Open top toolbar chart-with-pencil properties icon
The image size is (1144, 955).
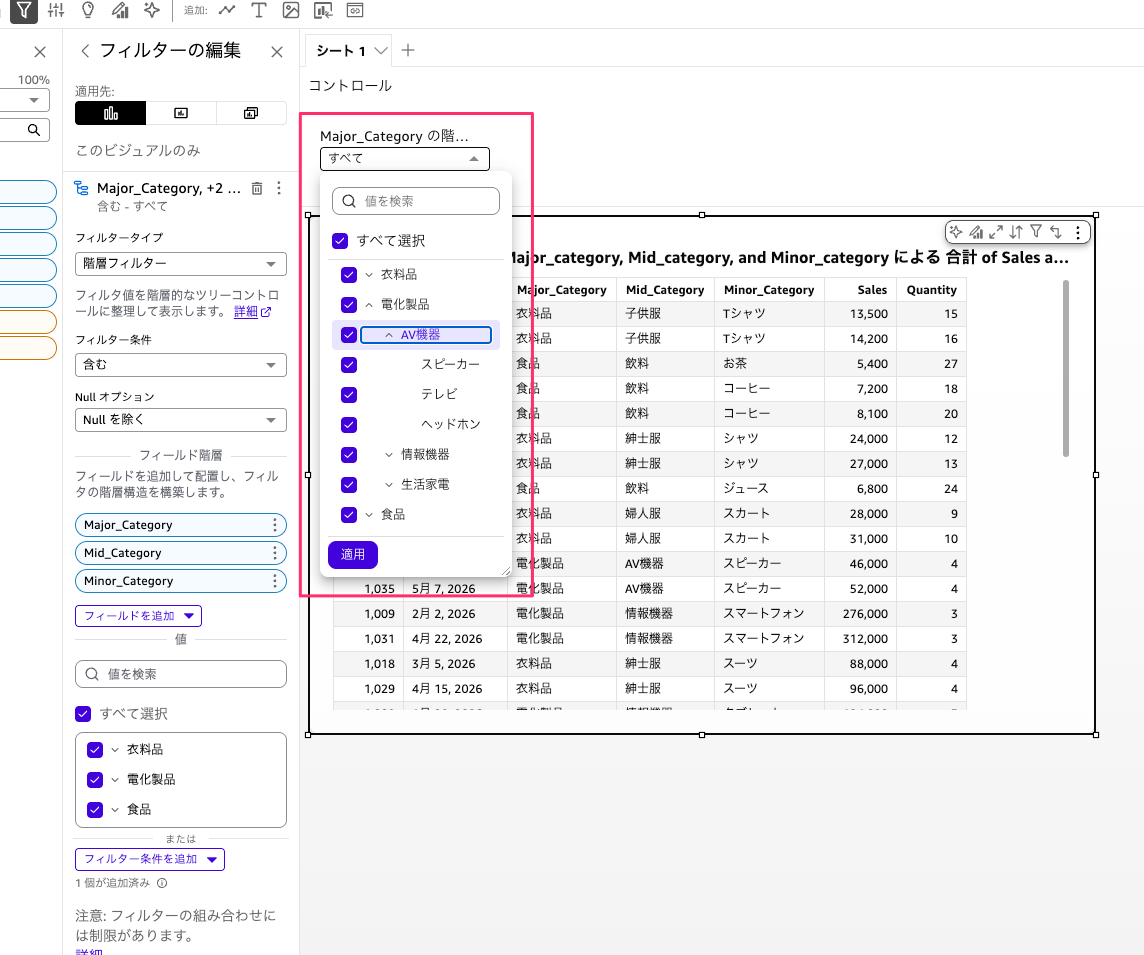pyautogui.click(x=120, y=10)
